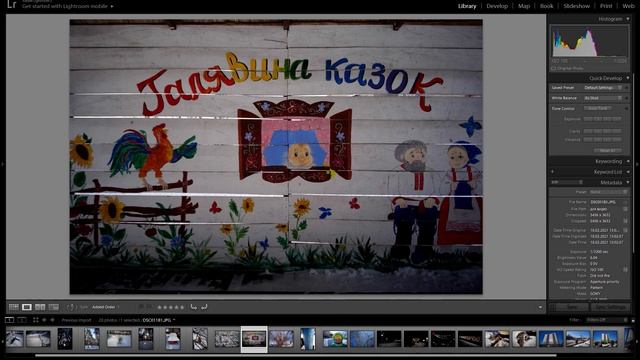Rotate photo right (clockwise)

(204, 307)
